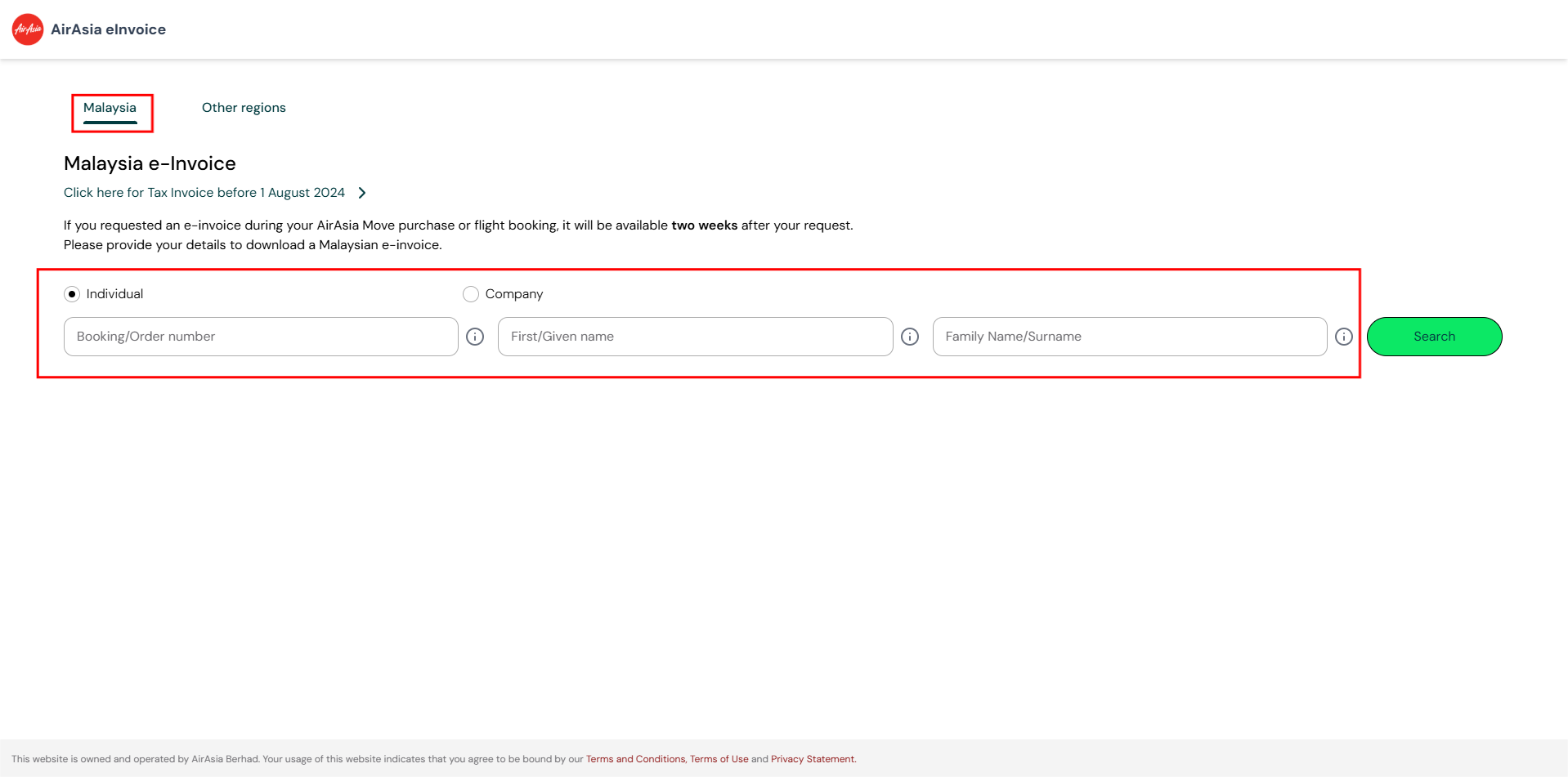Open the Terms and Conditions link
Screen dimensions: 1568x777
pyautogui.click(x=635, y=759)
